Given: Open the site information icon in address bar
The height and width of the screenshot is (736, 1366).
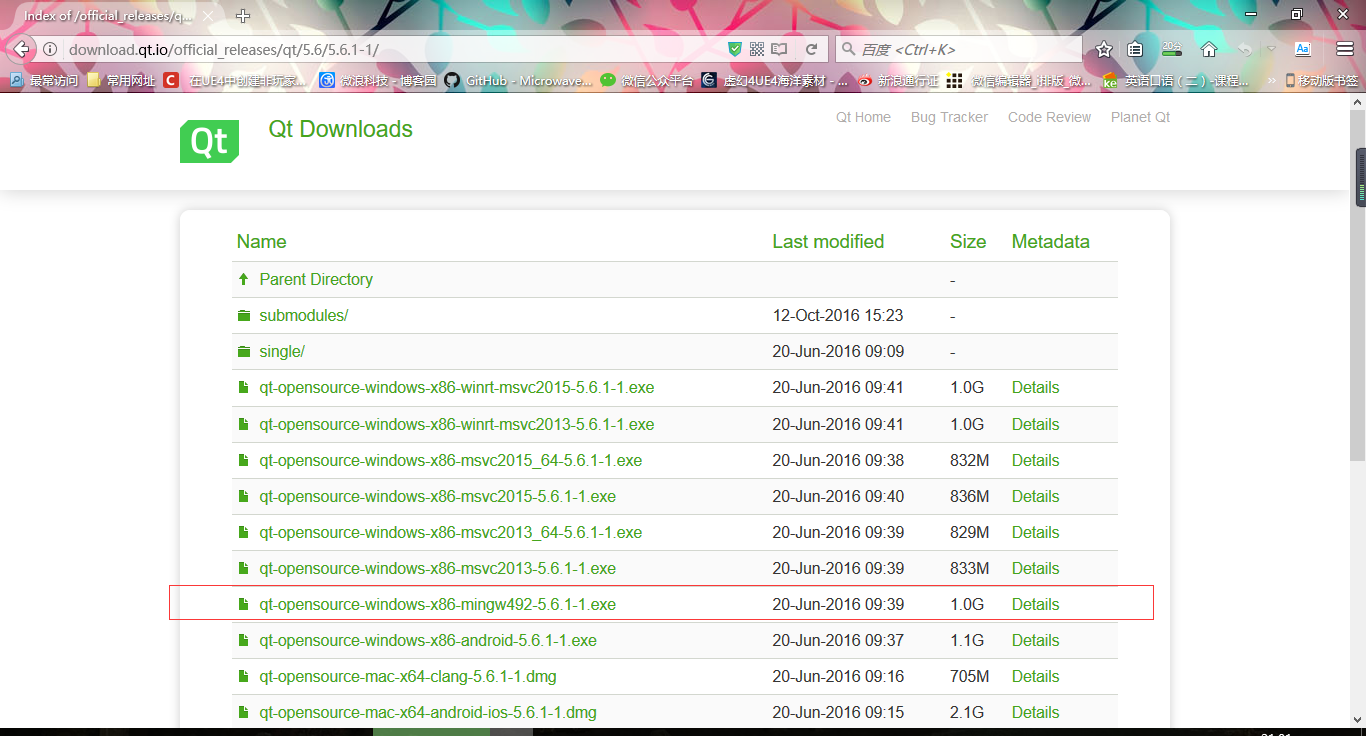Looking at the screenshot, I should tap(50, 49).
